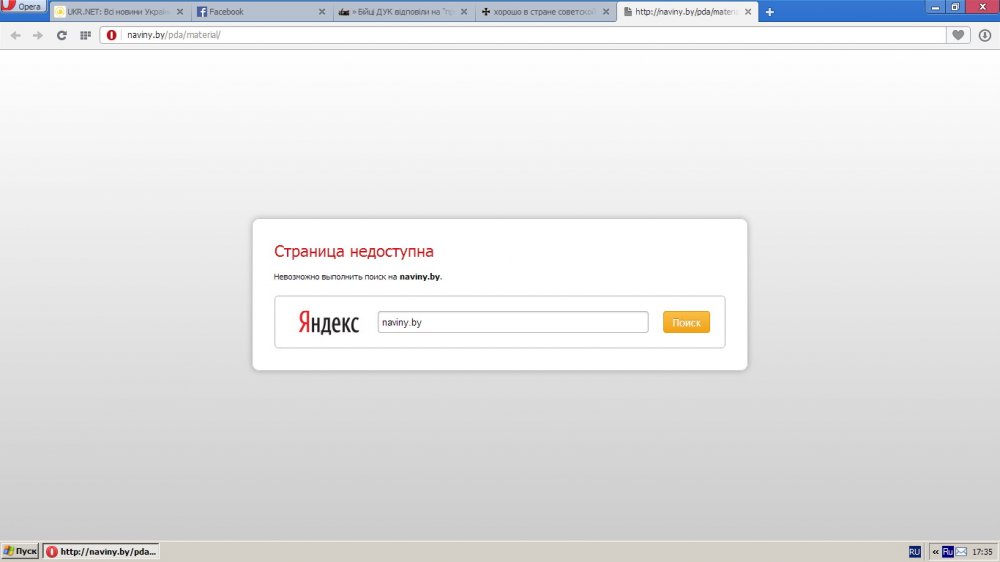This screenshot has height=562, width=1000.
Task: Expand hidden tray icons chevron
Action: click(x=936, y=552)
